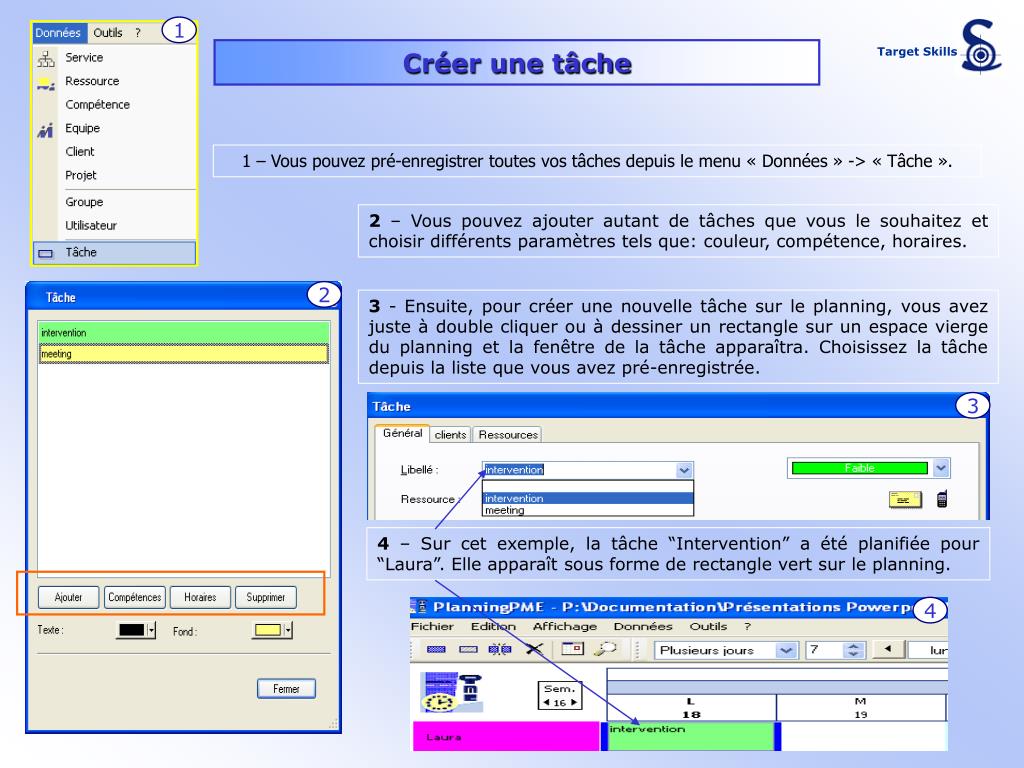This screenshot has width=1024, height=768.
Task: Click the Target Skills logo
Action: (x=939, y=47)
